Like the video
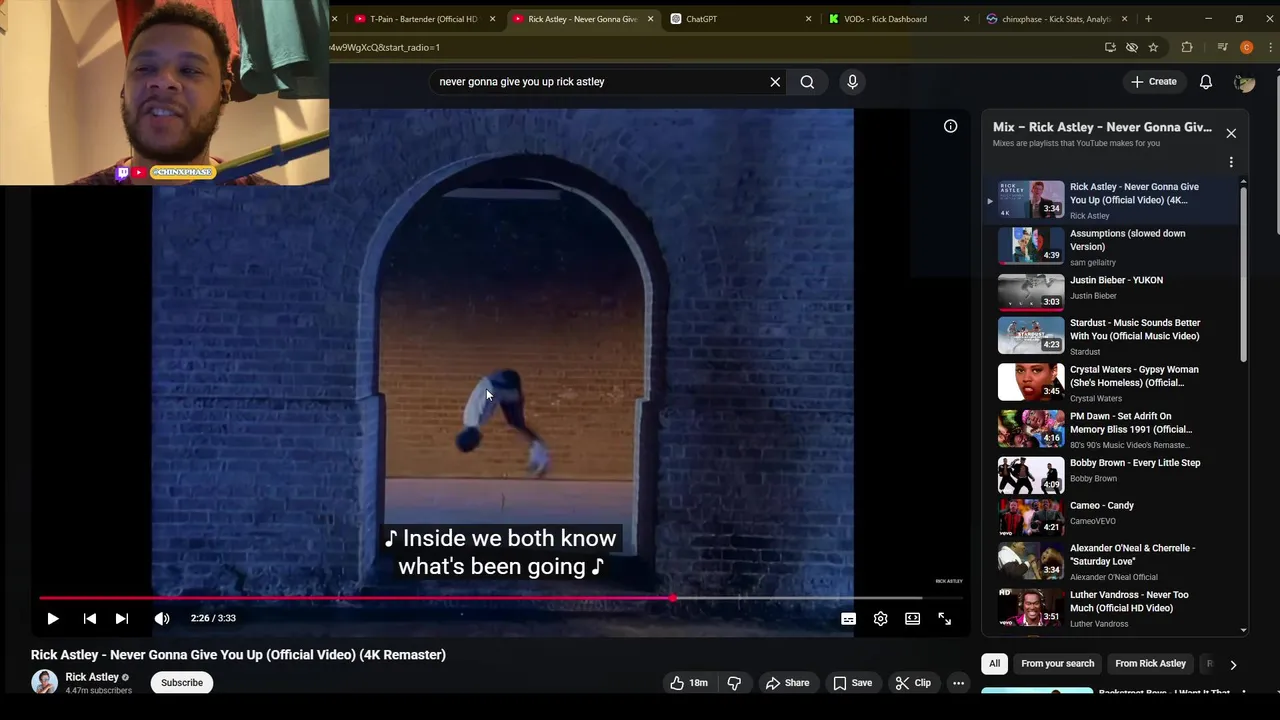 [x=689, y=683]
